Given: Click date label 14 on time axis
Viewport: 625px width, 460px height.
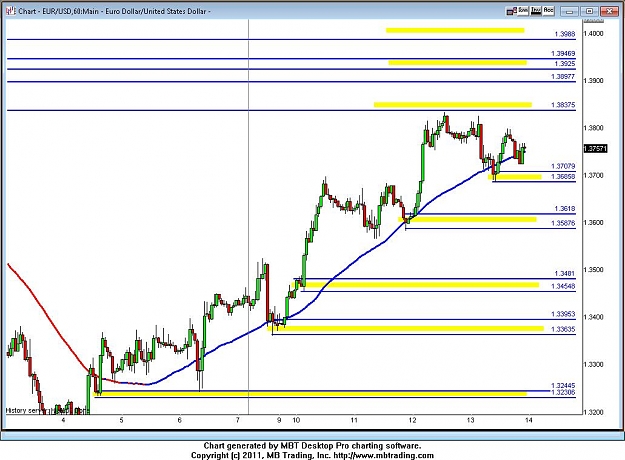Looking at the screenshot, I should click(529, 420).
